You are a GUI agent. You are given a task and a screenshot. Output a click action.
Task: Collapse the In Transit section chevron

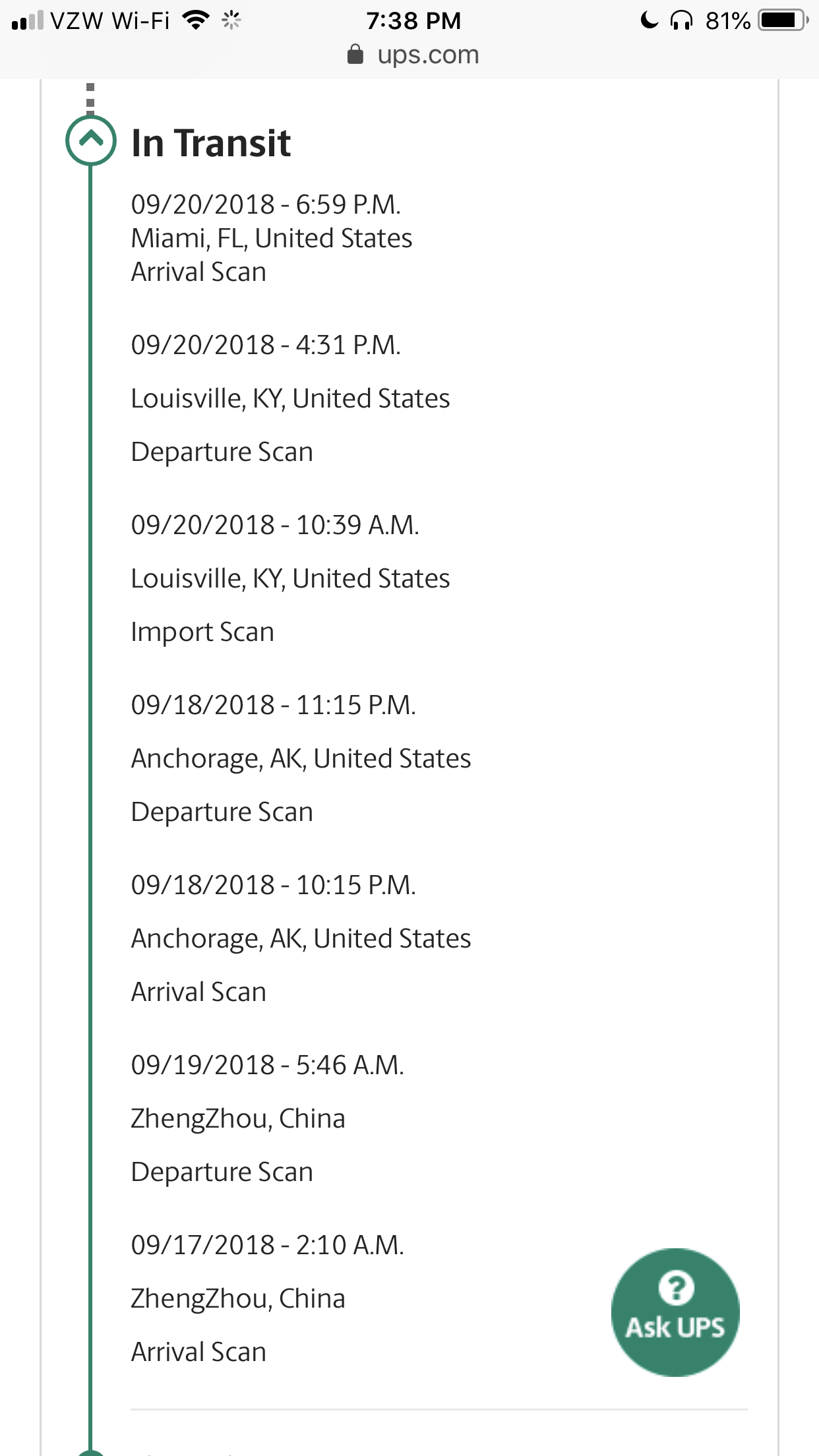click(91, 140)
